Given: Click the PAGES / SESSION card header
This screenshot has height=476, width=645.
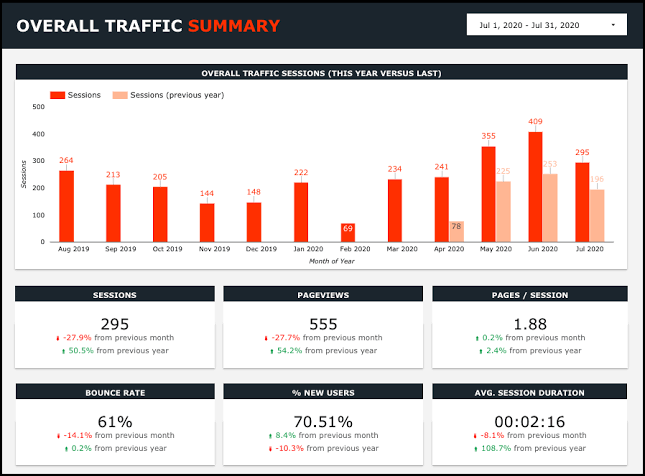Looking at the screenshot, I should click(x=530, y=294).
